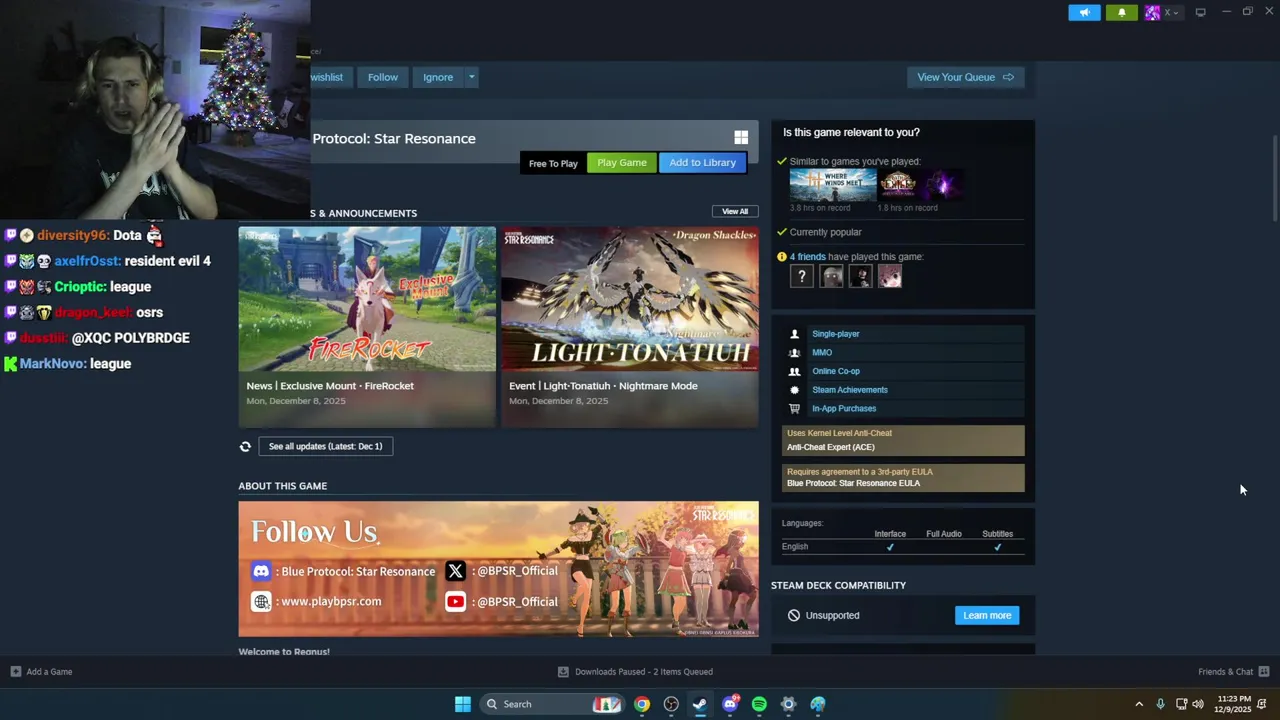The width and height of the screenshot is (1280, 720).
Task: Click the green Play Game button
Action: click(x=622, y=162)
